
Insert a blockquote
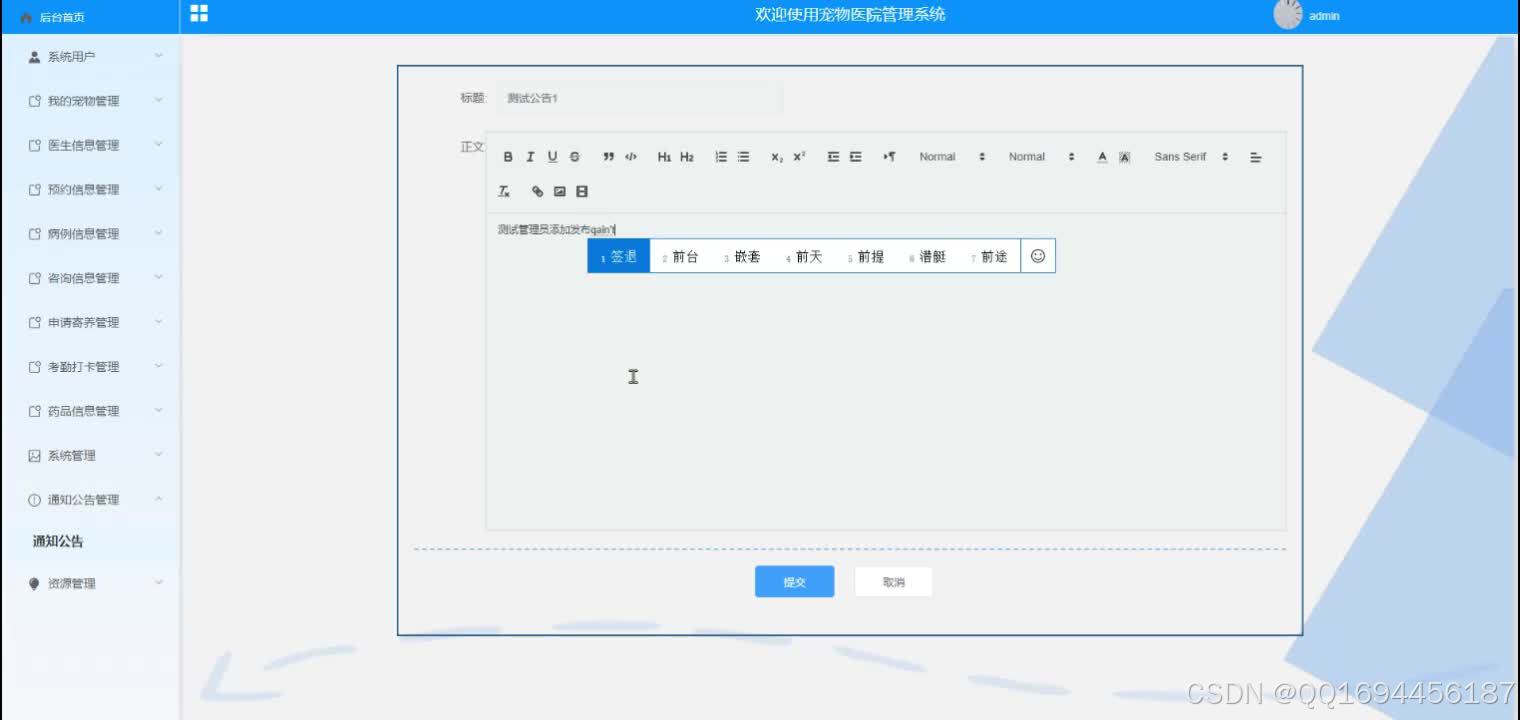(609, 157)
